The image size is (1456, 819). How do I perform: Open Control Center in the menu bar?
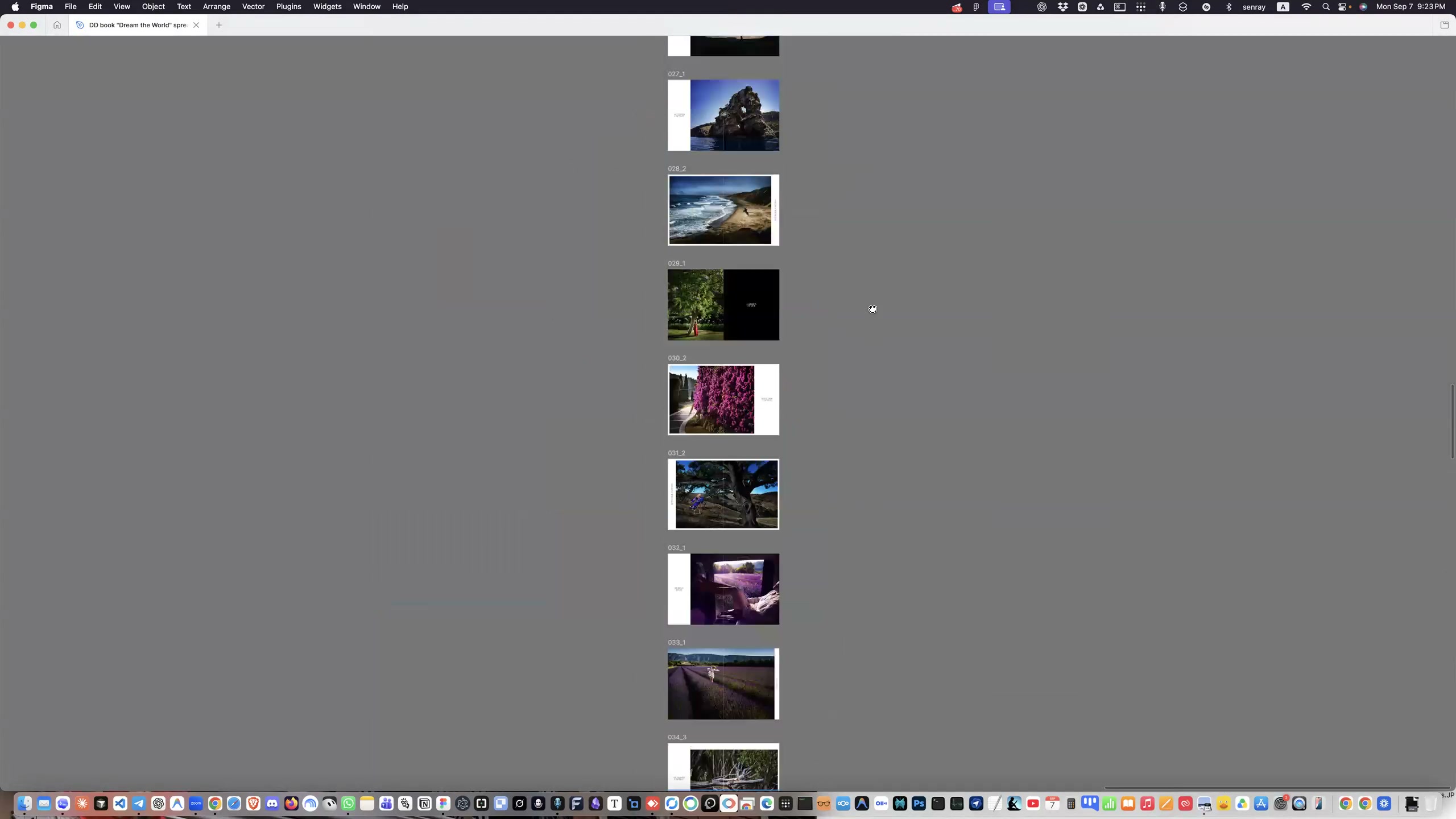point(1343,7)
